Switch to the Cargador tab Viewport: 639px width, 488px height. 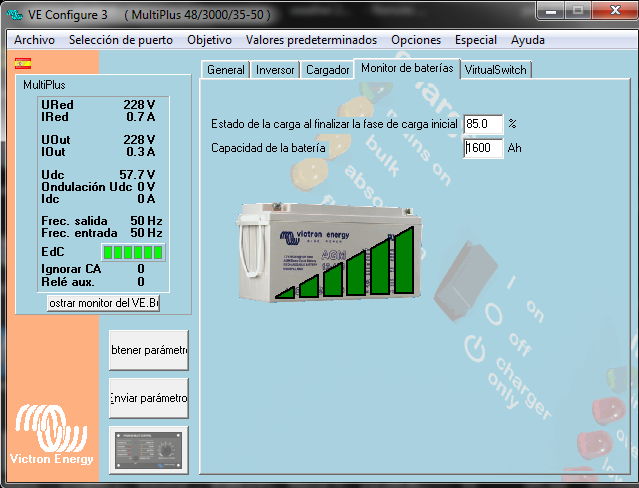click(328, 70)
